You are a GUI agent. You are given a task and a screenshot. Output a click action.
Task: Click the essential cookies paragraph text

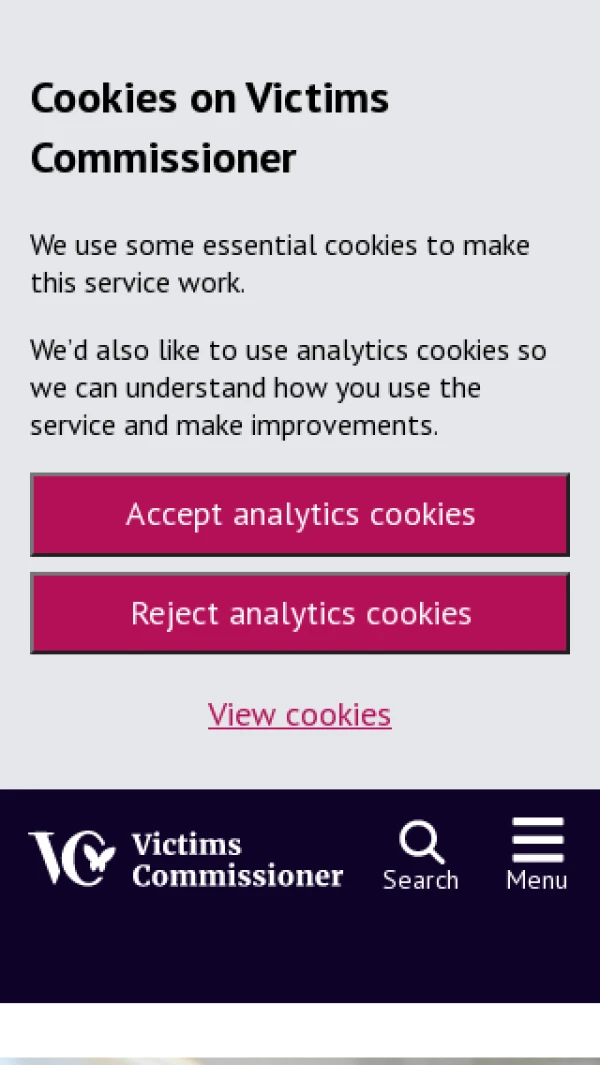pyautogui.click(x=280, y=264)
